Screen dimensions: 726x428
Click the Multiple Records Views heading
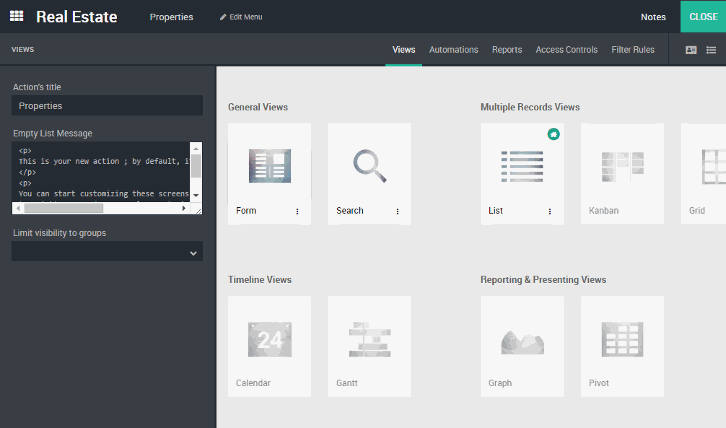click(x=530, y=107)
